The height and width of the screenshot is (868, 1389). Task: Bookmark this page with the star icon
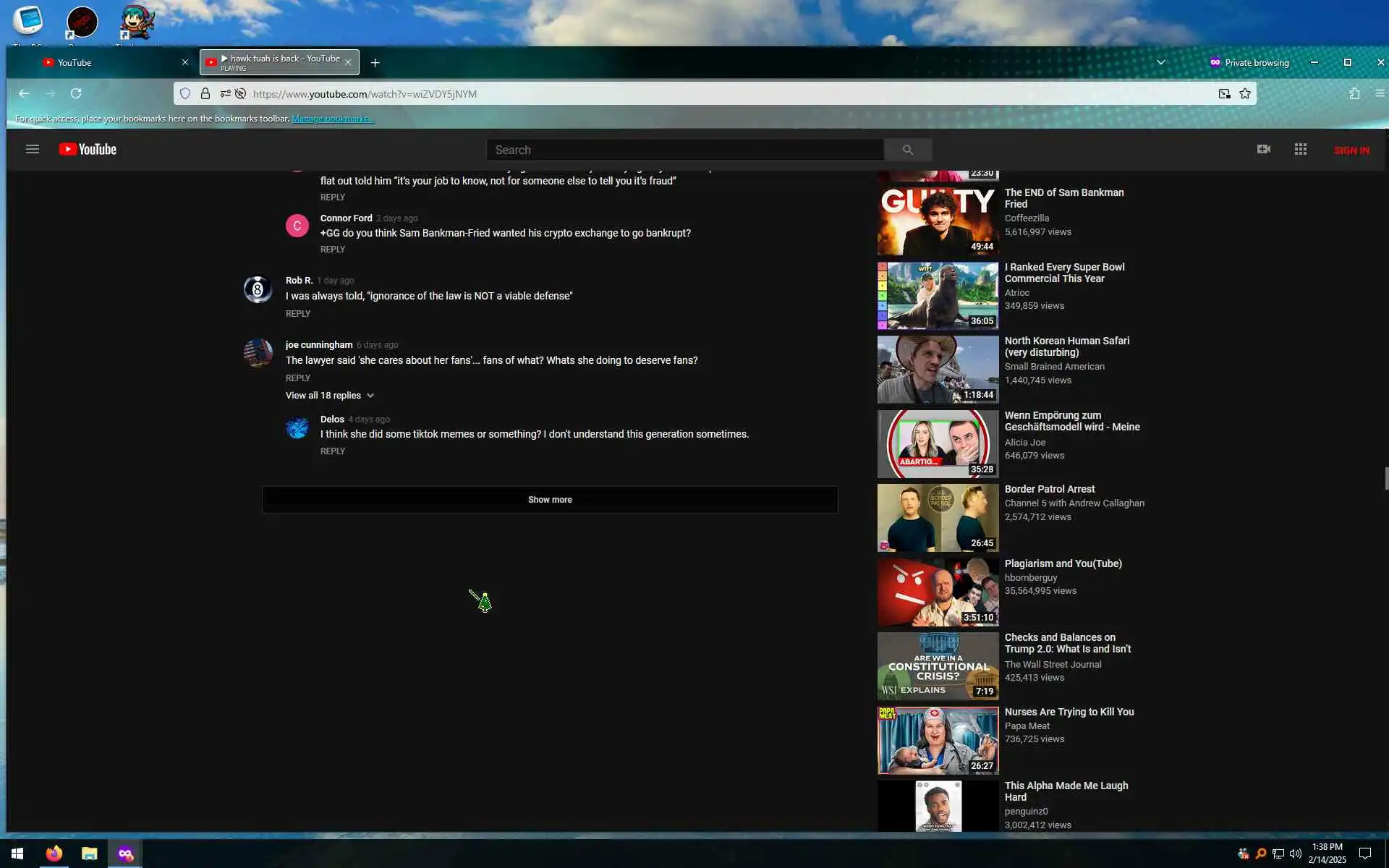point(1244,93)
